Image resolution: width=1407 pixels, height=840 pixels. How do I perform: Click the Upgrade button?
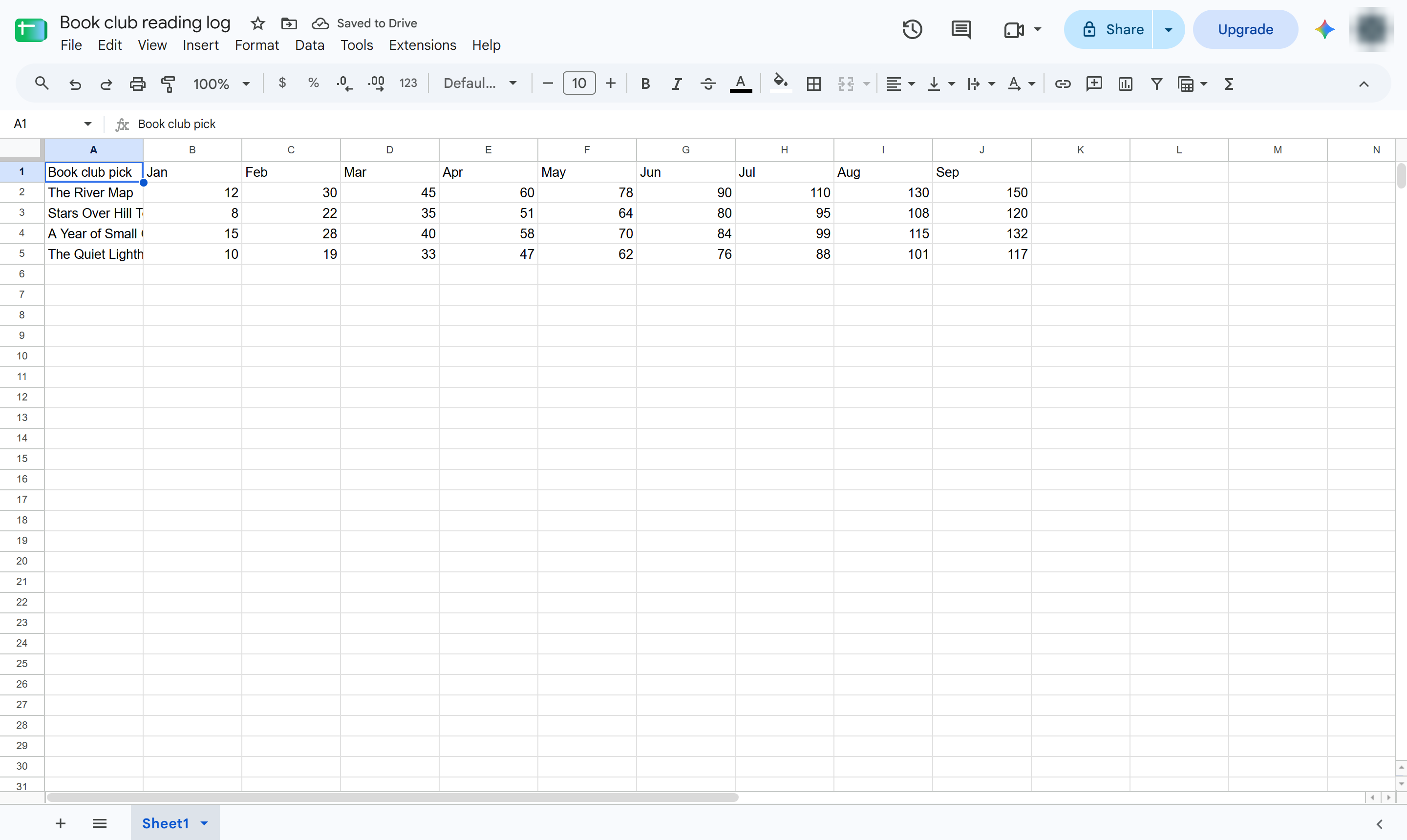coord(1245,29)
